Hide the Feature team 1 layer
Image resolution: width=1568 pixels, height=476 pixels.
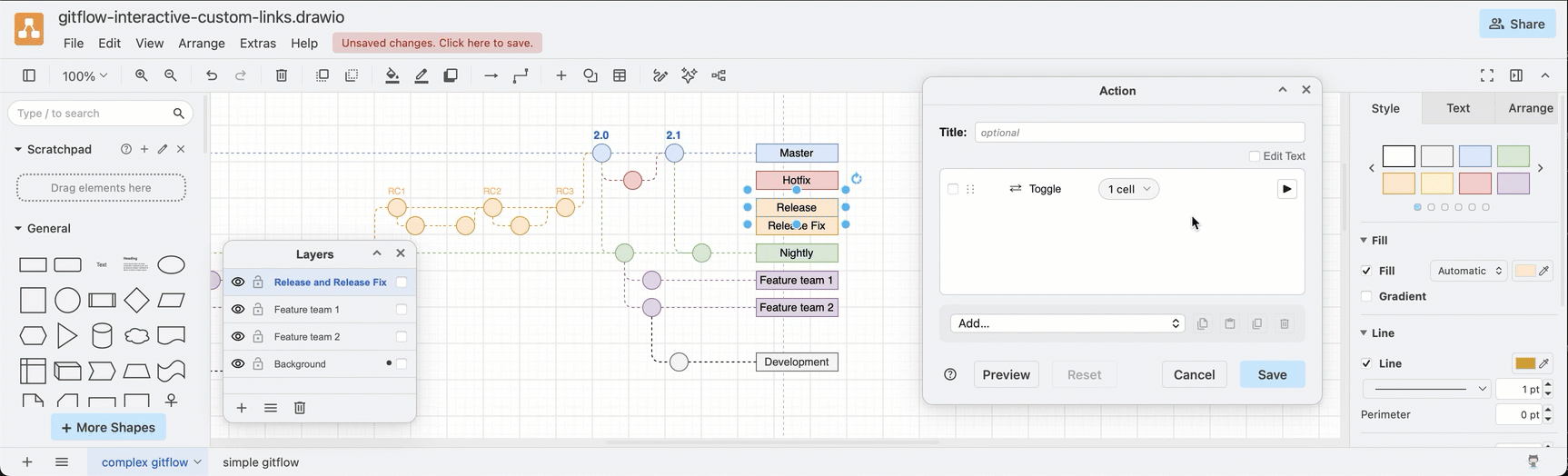click(238, 310)
